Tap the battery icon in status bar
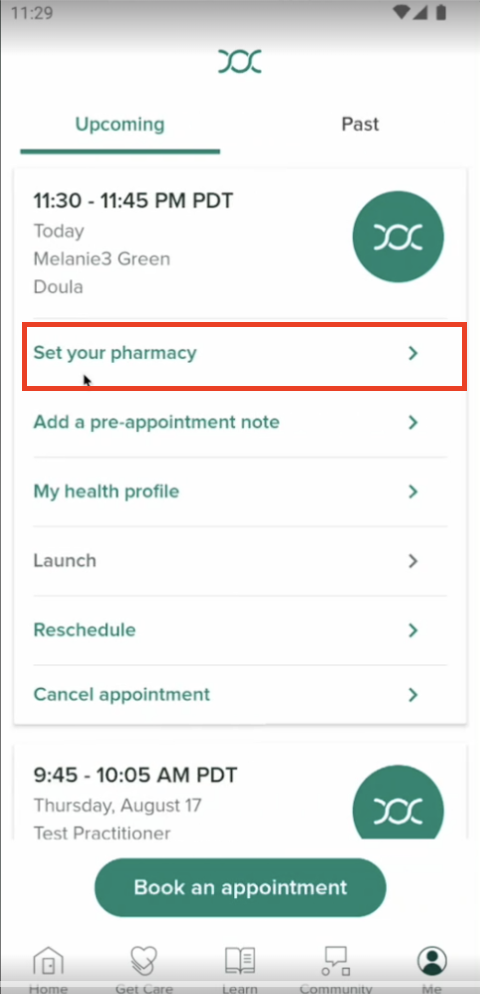This screenshot has width=480, height=994. [442, 12]
